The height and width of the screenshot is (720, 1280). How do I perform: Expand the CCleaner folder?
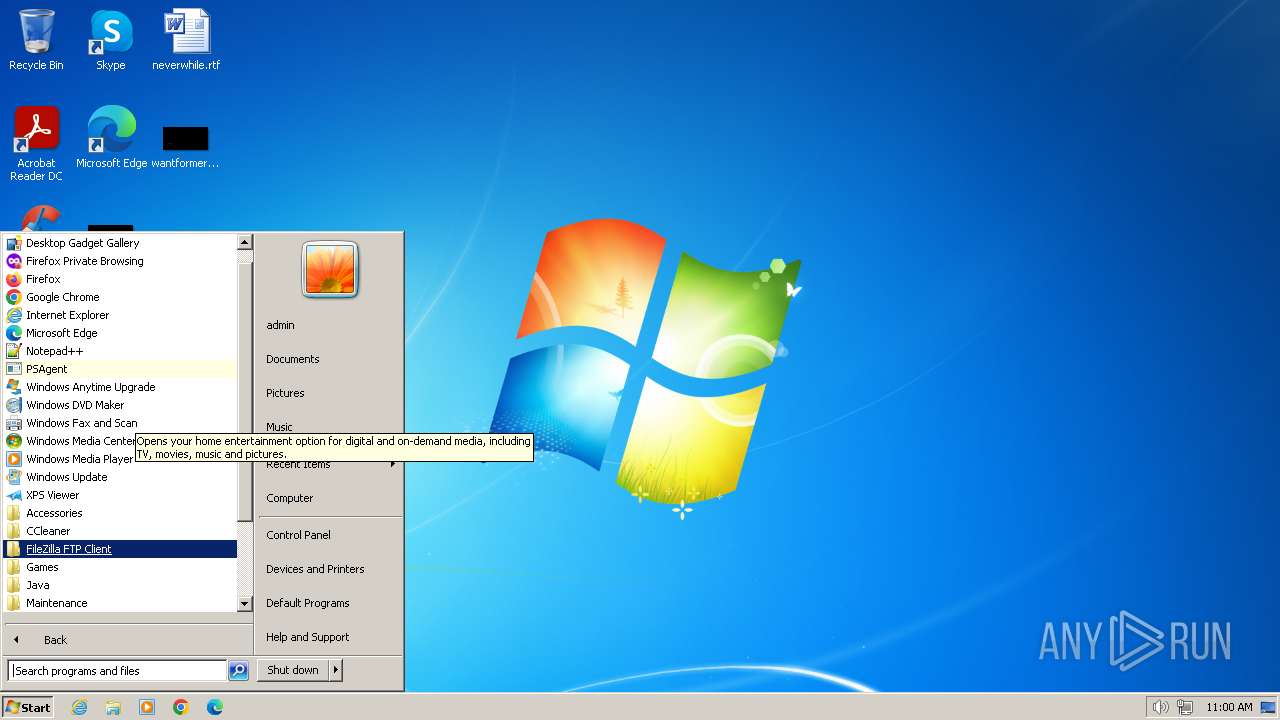[x=120, y=531]
